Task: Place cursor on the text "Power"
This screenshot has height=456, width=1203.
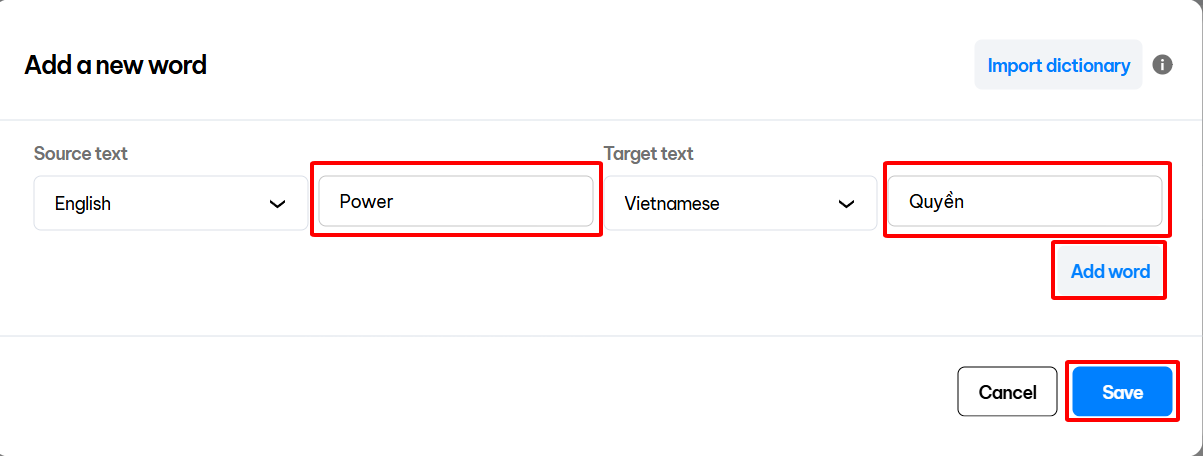Action: pos(367,202)
